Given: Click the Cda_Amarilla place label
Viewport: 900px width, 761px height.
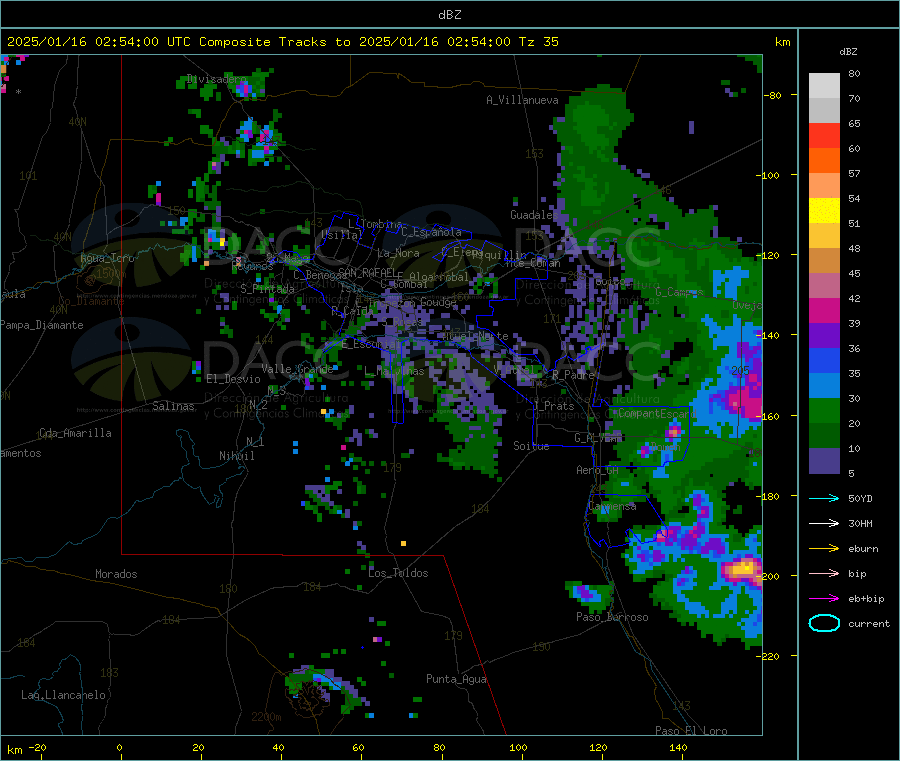Looking at the screenshot, I should 75,433.
